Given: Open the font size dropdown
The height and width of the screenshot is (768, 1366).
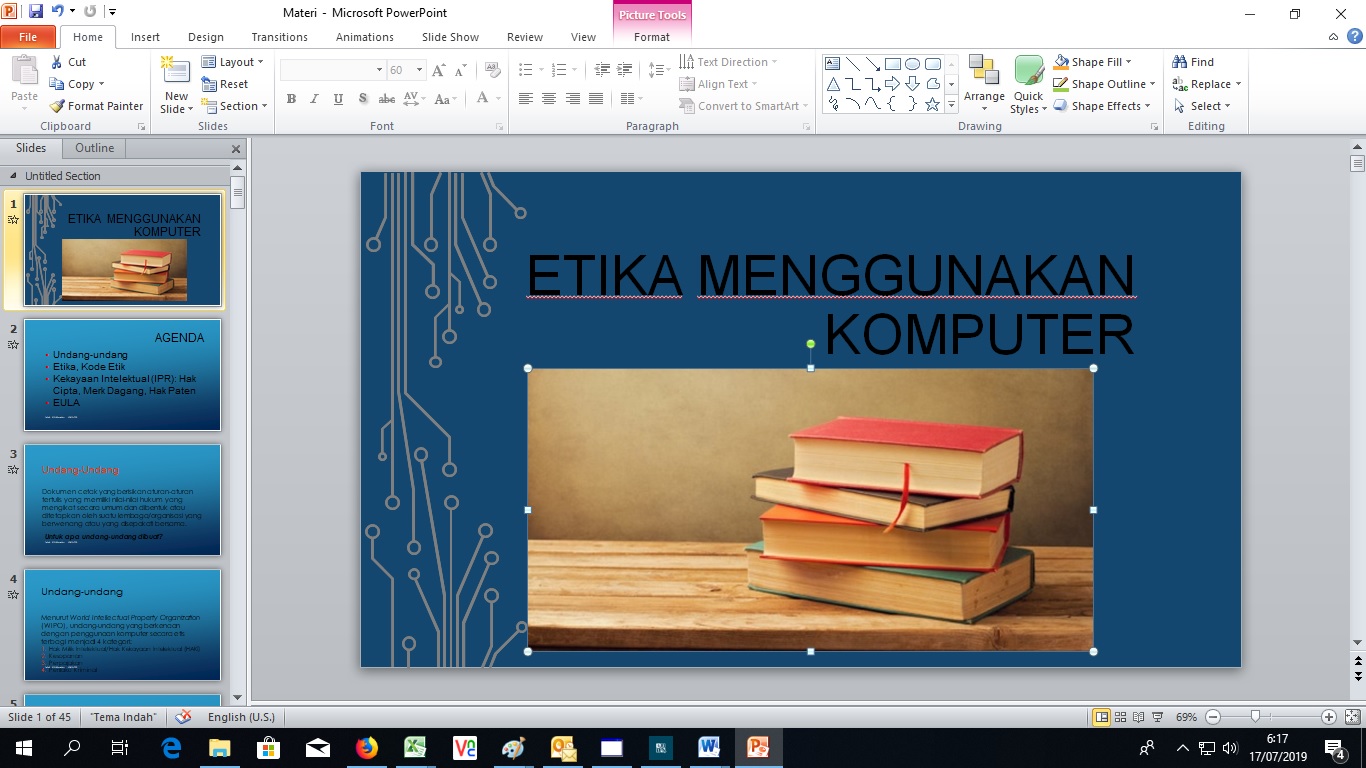Looking at the screenshot, I should [420, 70].
